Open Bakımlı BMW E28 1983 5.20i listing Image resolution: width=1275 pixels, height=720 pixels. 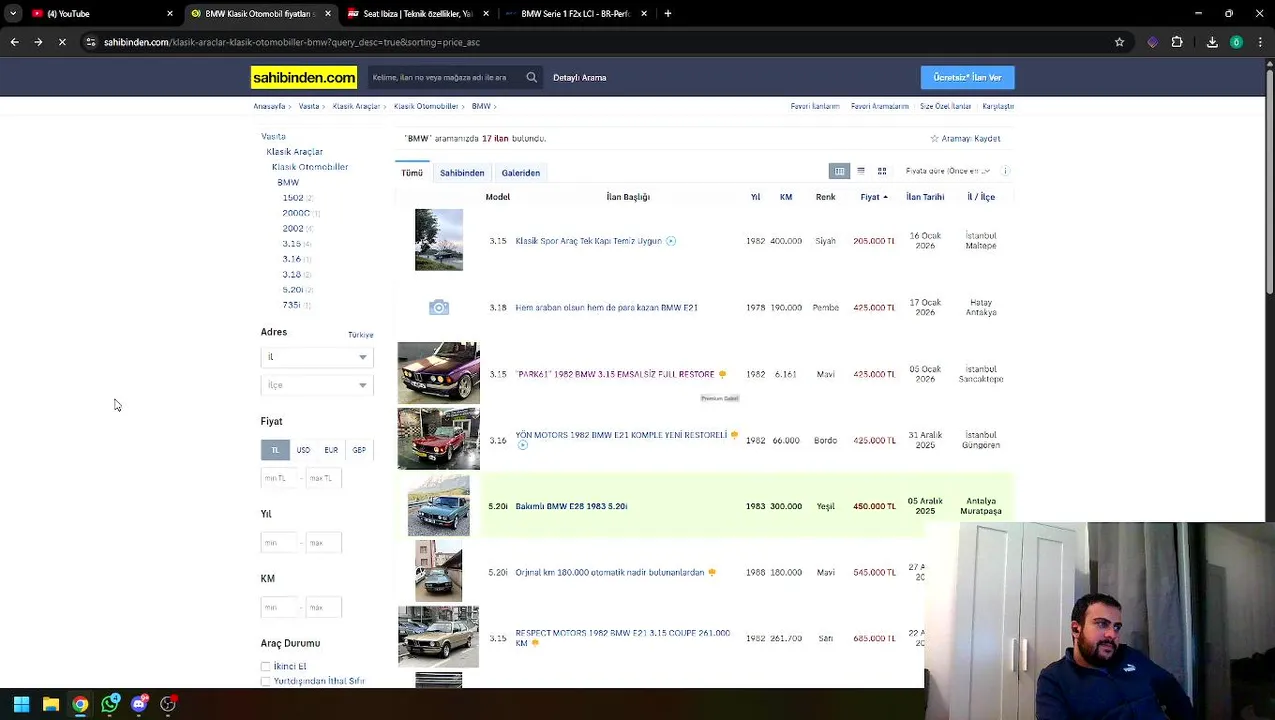[571, 506]
